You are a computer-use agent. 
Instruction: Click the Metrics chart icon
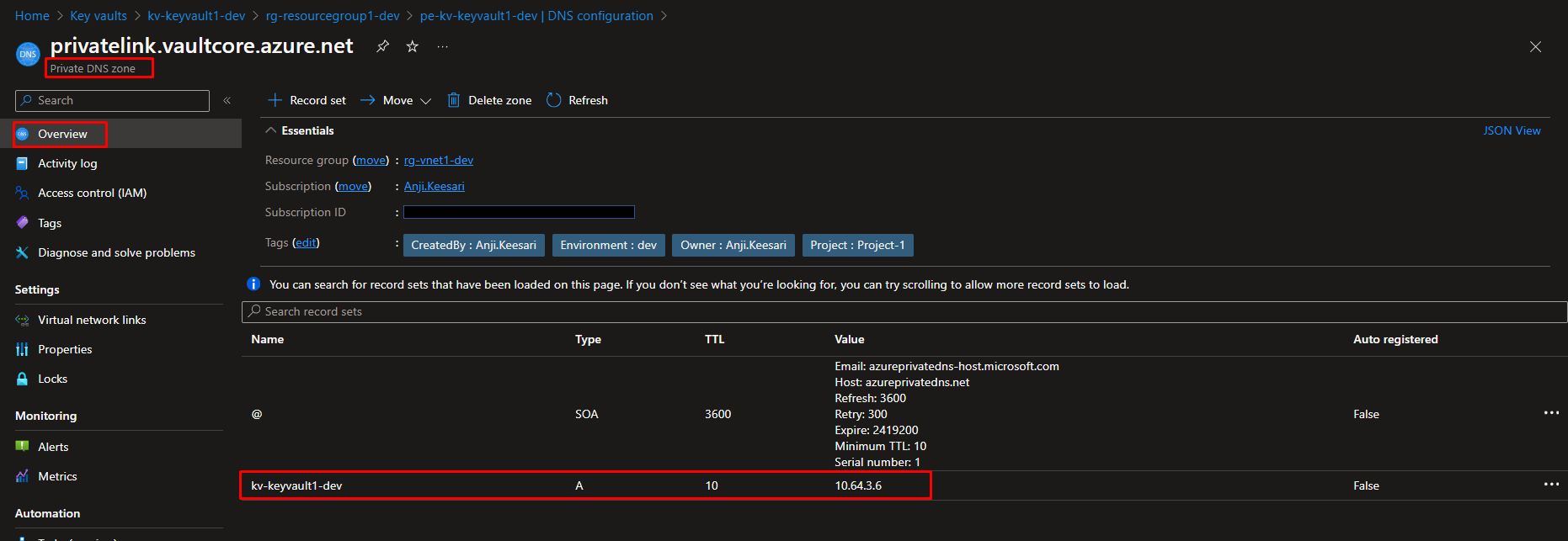[x=23, y=476]
